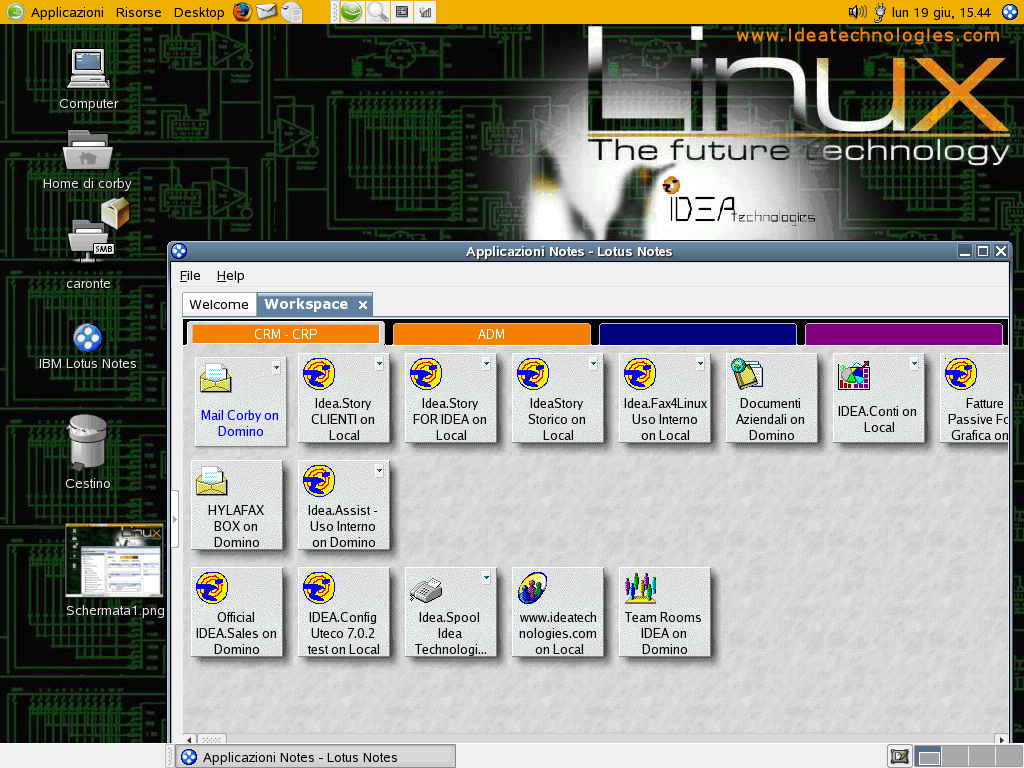Click horizontal scrollbar right arrow
The image size is (1024, 768).
coord(1002,739)
